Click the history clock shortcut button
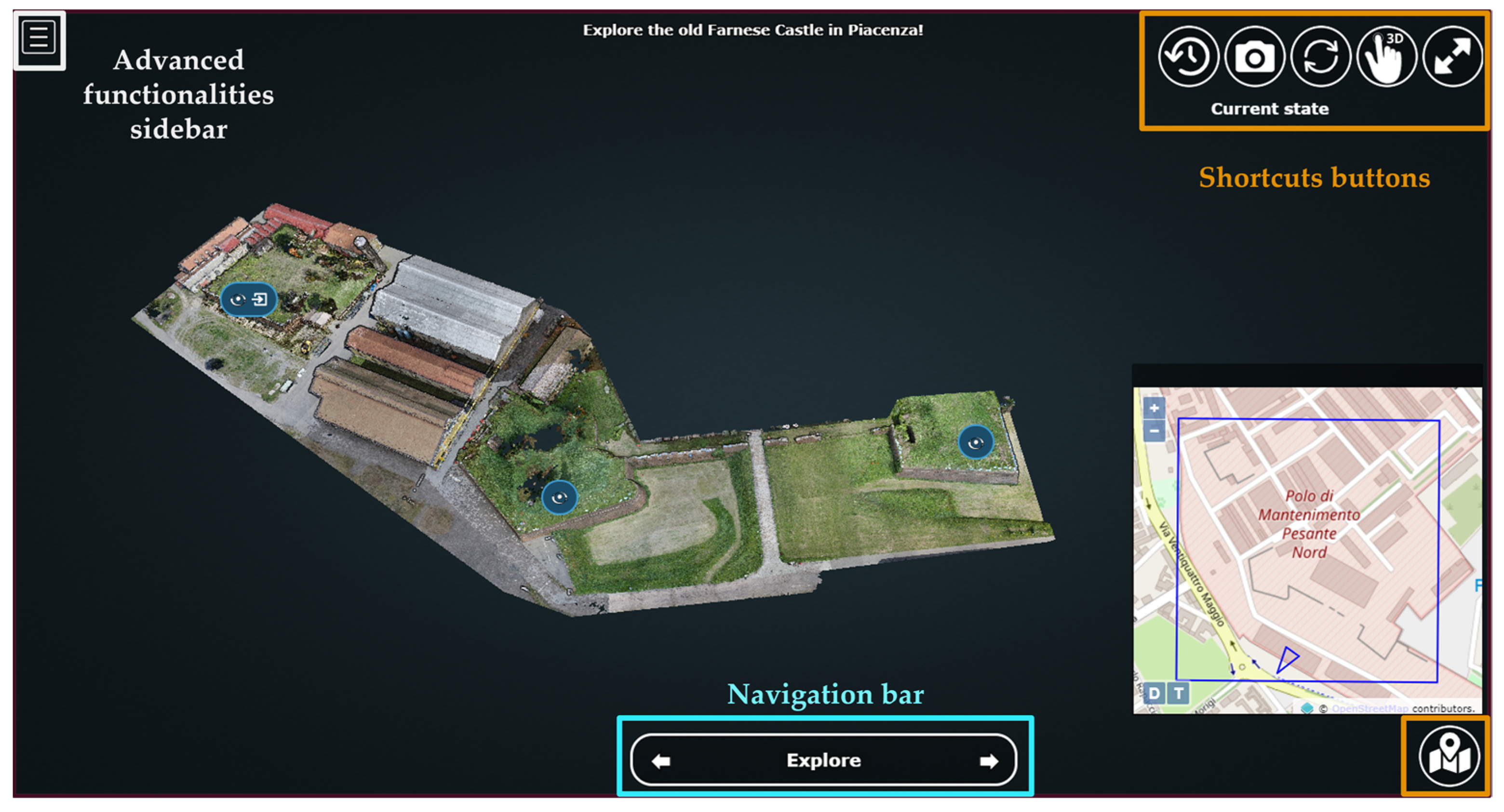This screenshot has width=1504, height=812. 1188,57
